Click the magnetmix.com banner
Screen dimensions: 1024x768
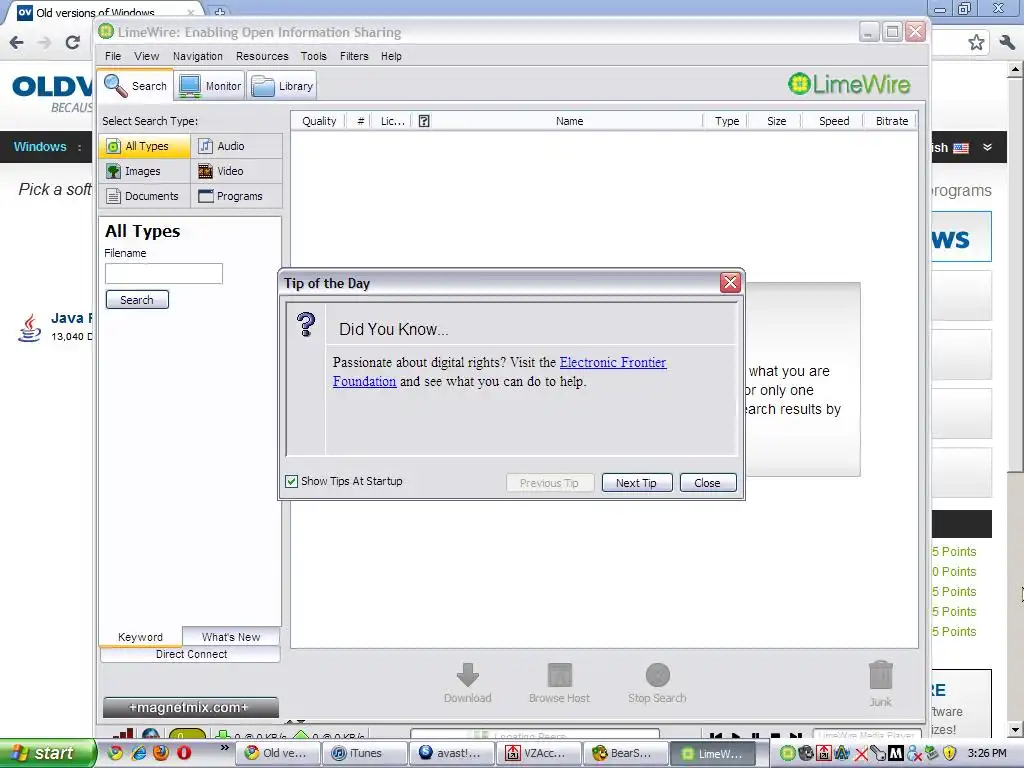click(191, 707)
